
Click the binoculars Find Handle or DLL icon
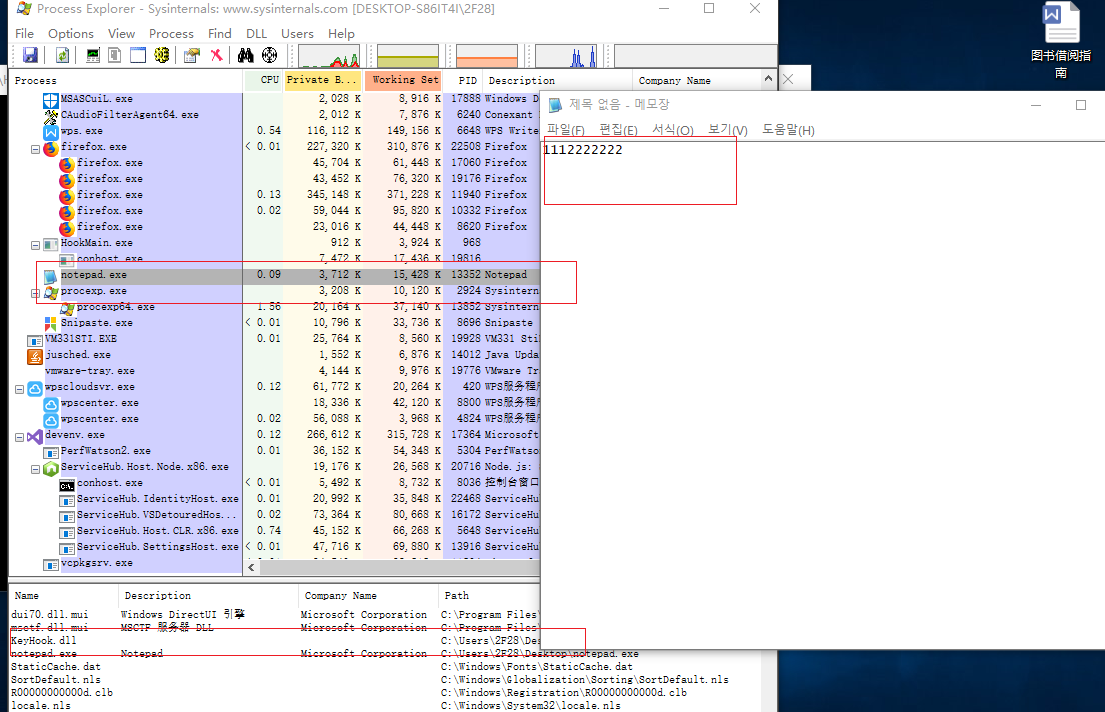[x=245, y=55]
